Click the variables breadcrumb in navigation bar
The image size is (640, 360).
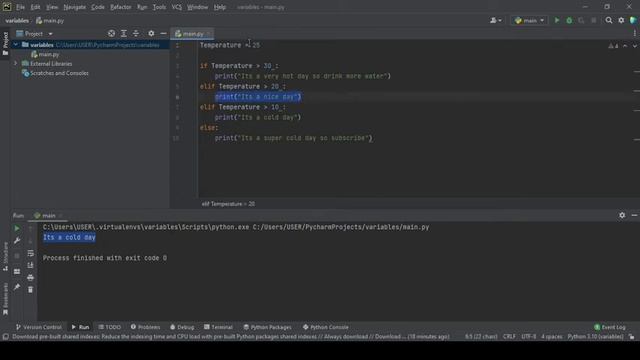pos(17,20)
